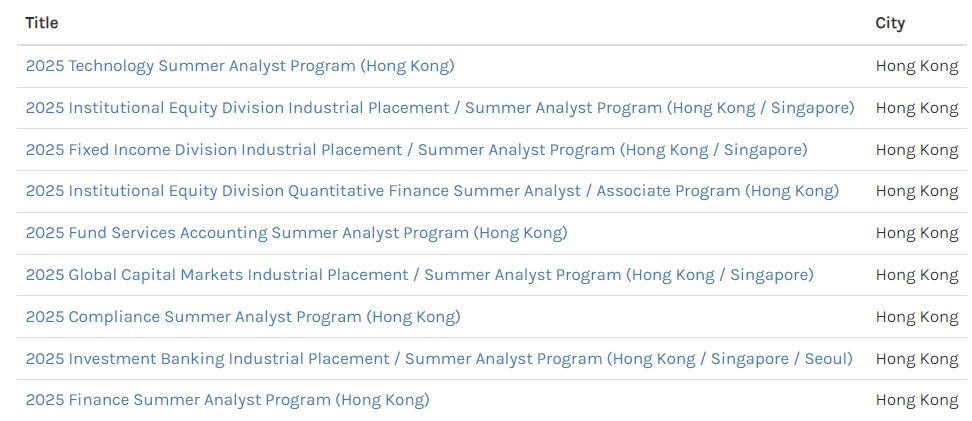Click Hong Kong city cell in Investment Banking row
Viewport: 972px width, 421px height.
click(917, 359)
